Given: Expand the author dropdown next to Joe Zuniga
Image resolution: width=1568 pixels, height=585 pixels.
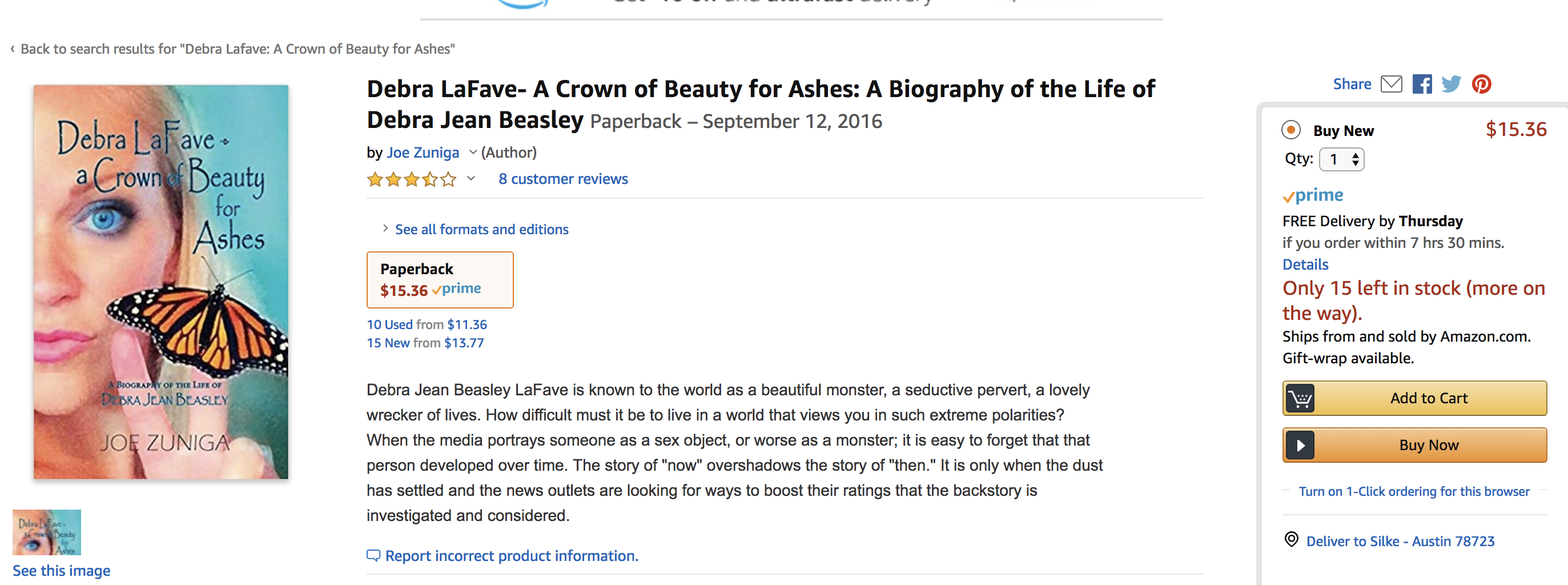Looking at the screenshot, I should point(472,152).
